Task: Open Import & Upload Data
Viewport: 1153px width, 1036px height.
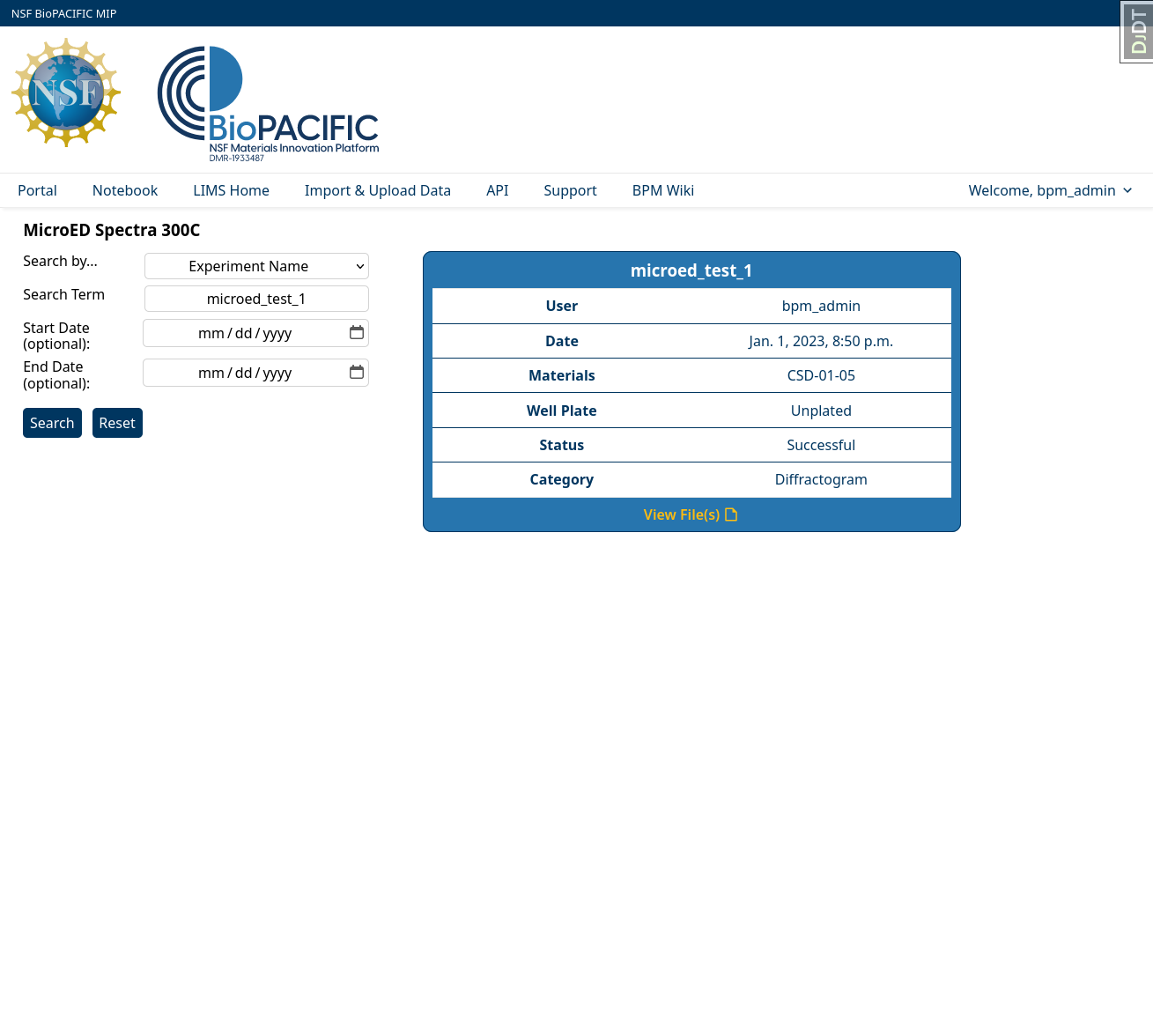Action: [377, 190]
